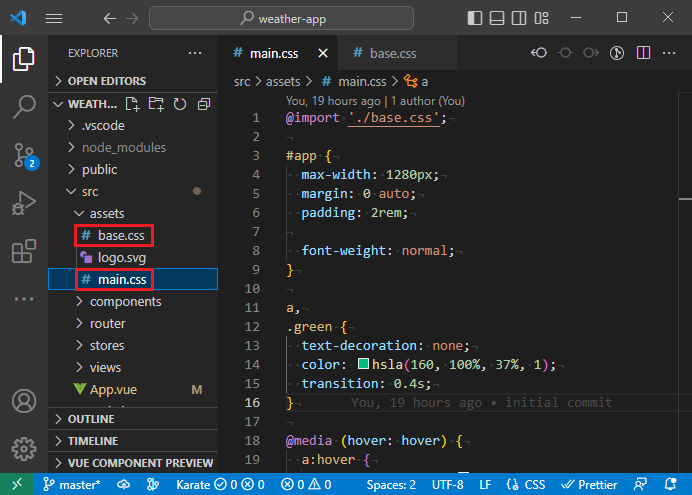Collapse all folders in explorer
Viewport: 692px width, 495px height.
click(203, 104)
